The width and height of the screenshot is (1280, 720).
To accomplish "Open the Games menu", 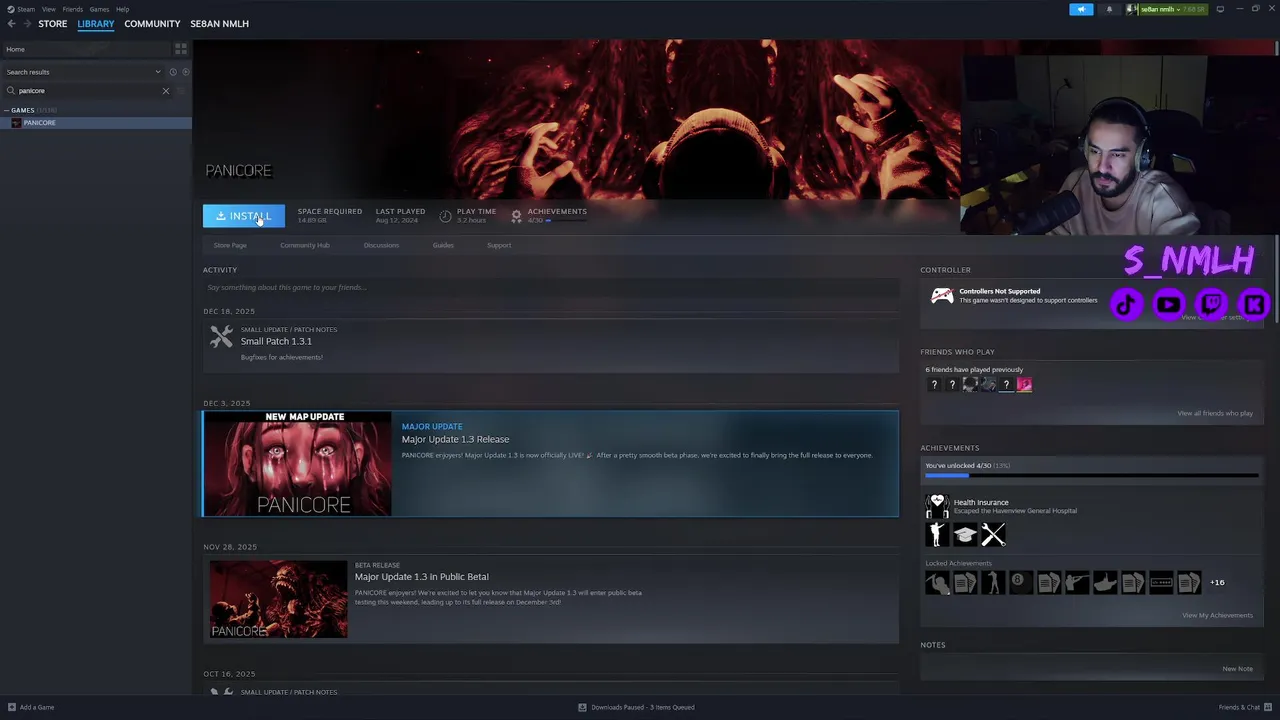I will (x=99, y=9).
